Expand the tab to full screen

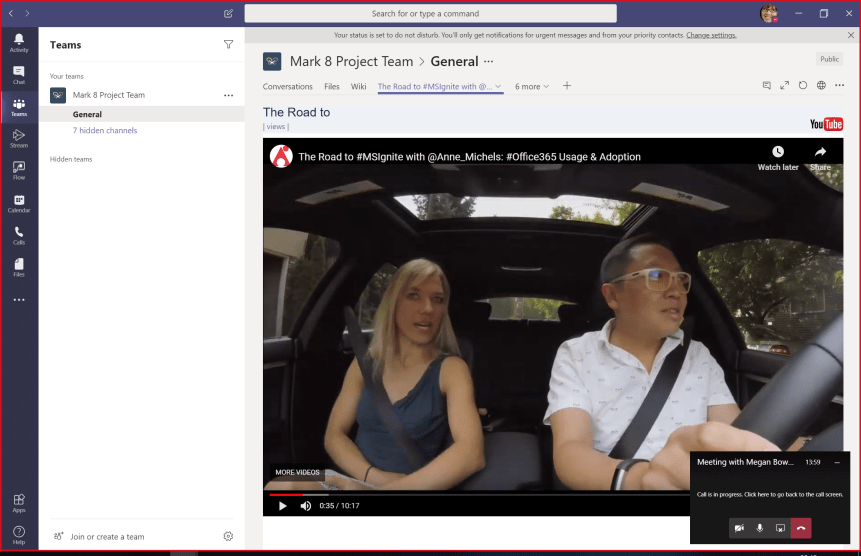tap(785, 86)
